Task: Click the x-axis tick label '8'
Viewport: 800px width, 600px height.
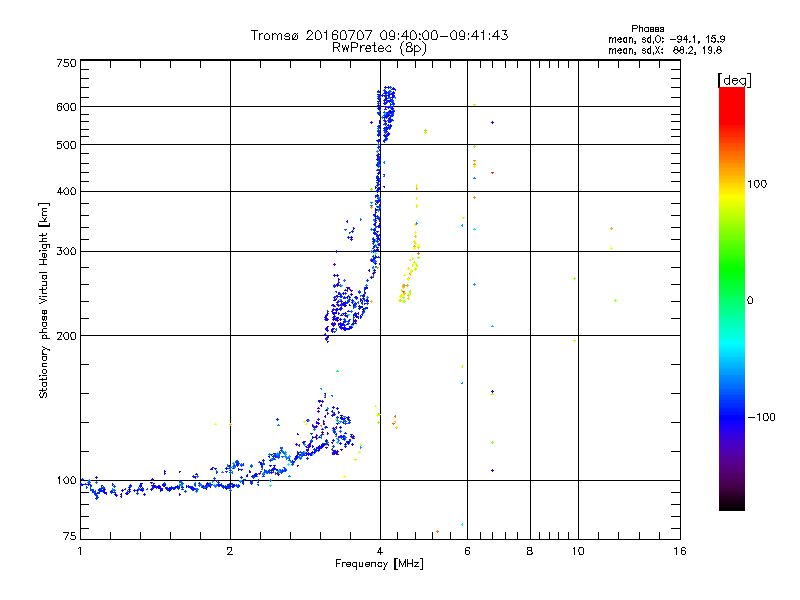Action: point(530,551)
